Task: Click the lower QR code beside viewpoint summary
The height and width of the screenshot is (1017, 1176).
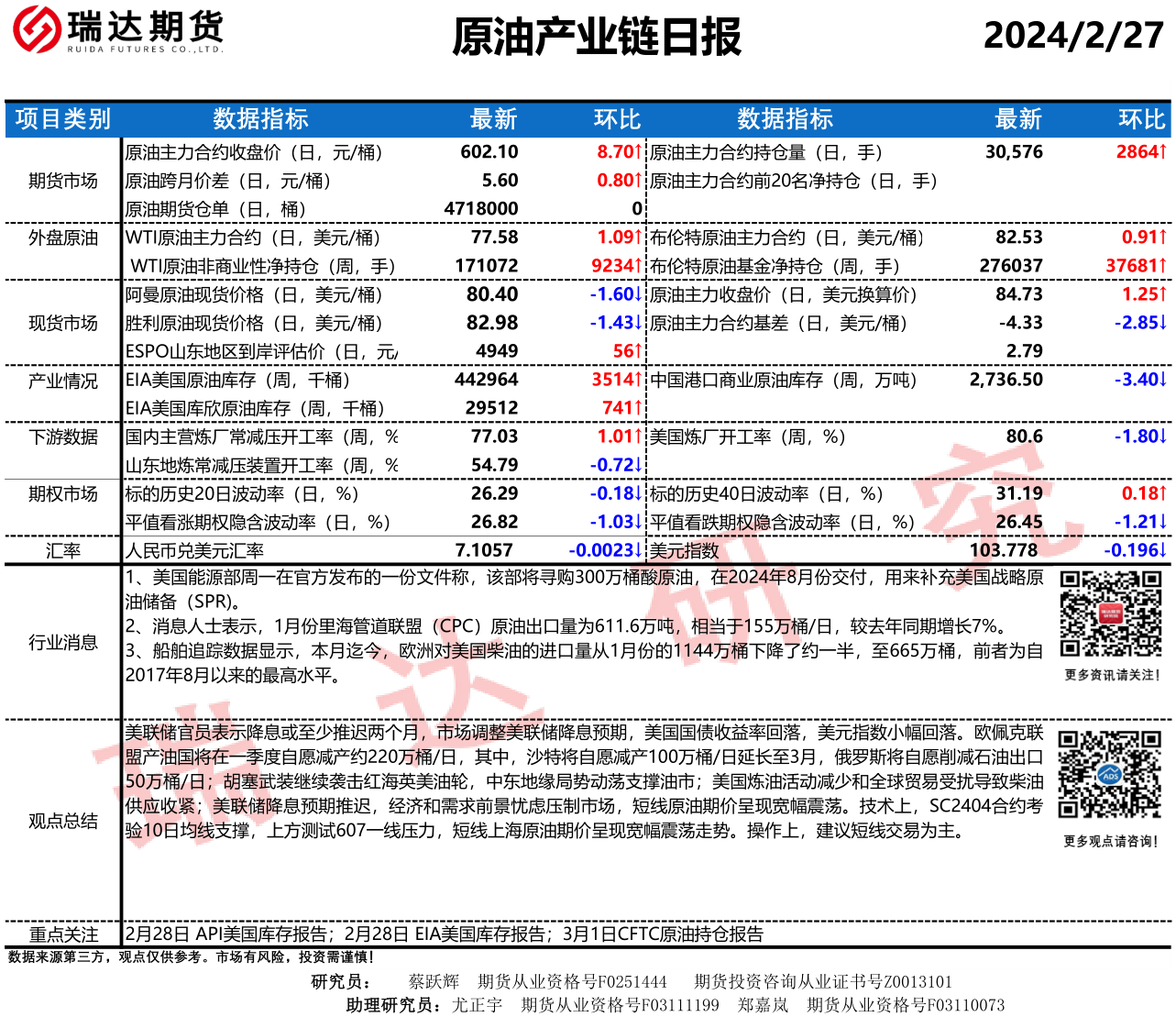Action: [1109, 774]
